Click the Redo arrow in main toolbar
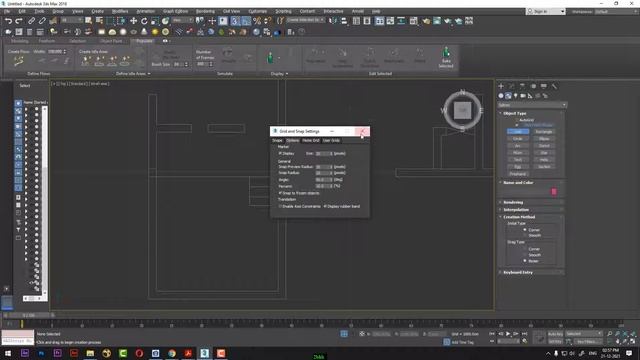This screenshot has width=640, height=360. [x=19, y=21]
